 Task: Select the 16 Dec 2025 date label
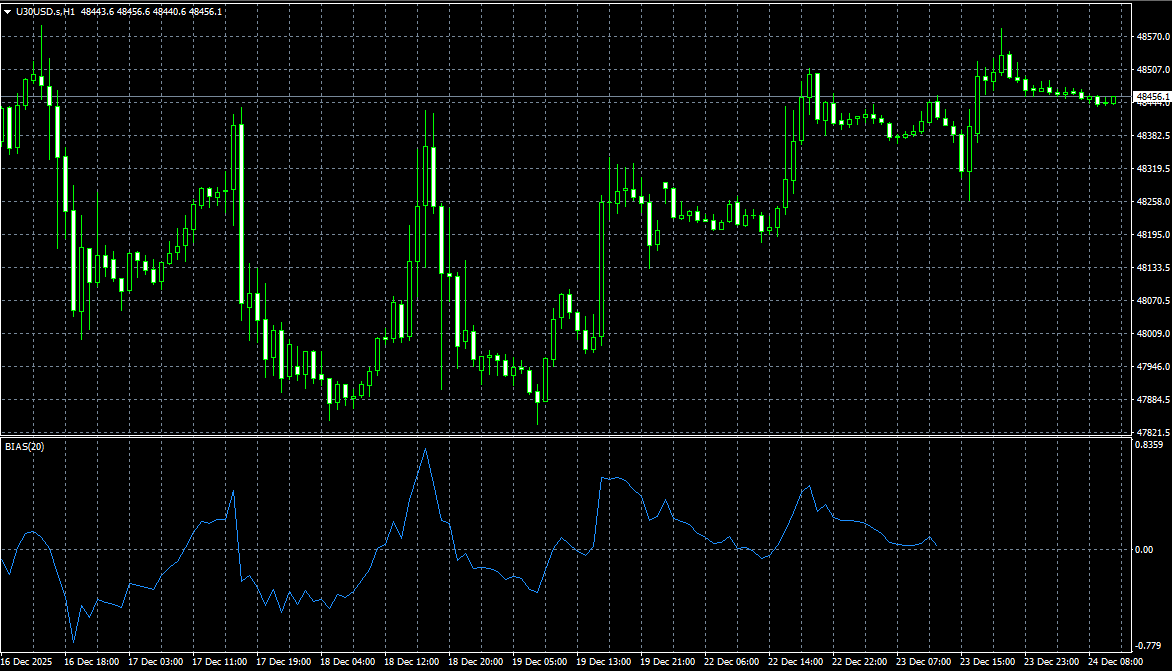[28, 662]
